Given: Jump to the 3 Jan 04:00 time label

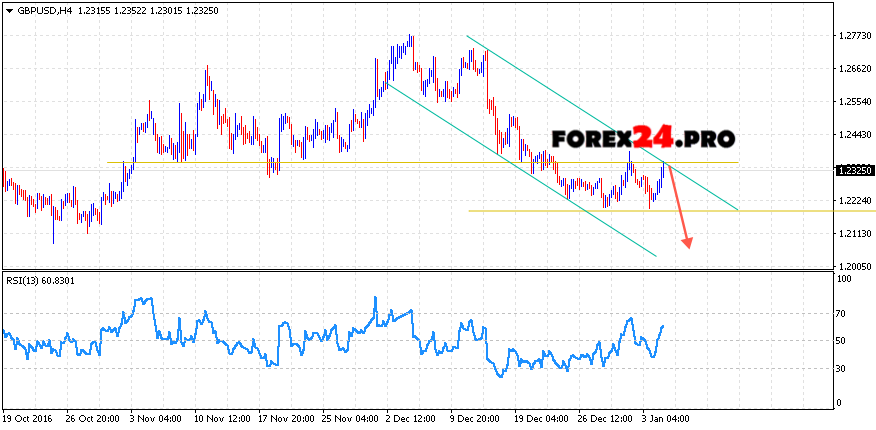Looking at the screenshot, I should click(x=666, y=419).
